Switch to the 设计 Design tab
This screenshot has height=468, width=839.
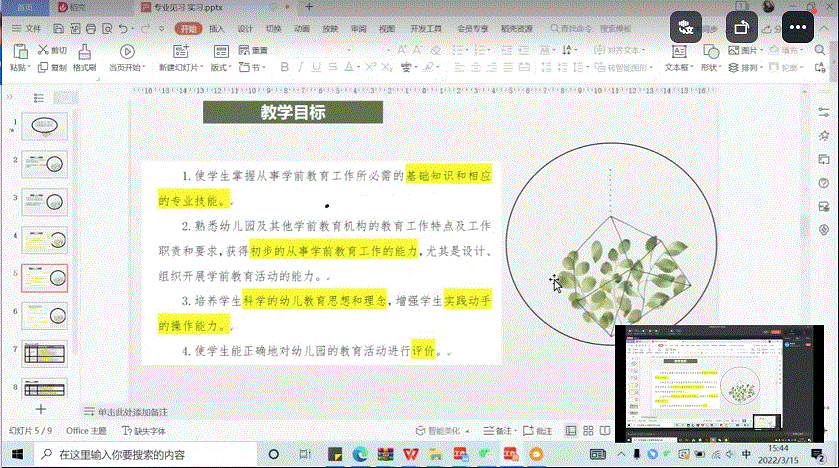coord(245,28)
